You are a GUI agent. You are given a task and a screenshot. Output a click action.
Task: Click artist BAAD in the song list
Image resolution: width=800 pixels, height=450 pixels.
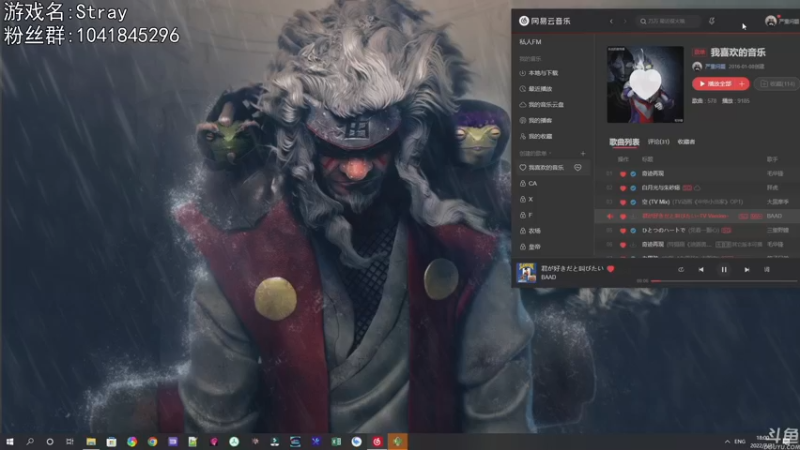pos(774,216)
